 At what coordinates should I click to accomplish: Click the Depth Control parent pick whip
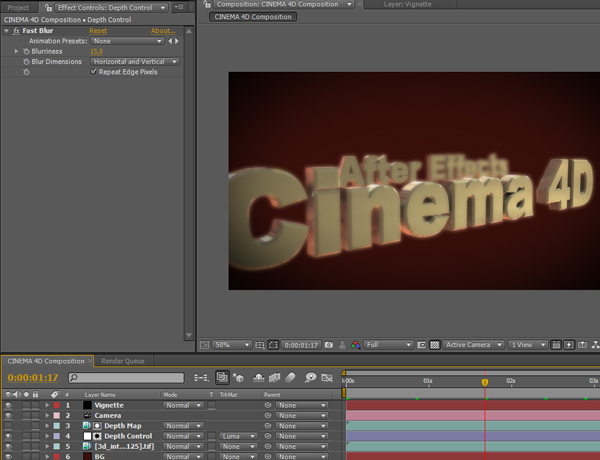[268, 436]
